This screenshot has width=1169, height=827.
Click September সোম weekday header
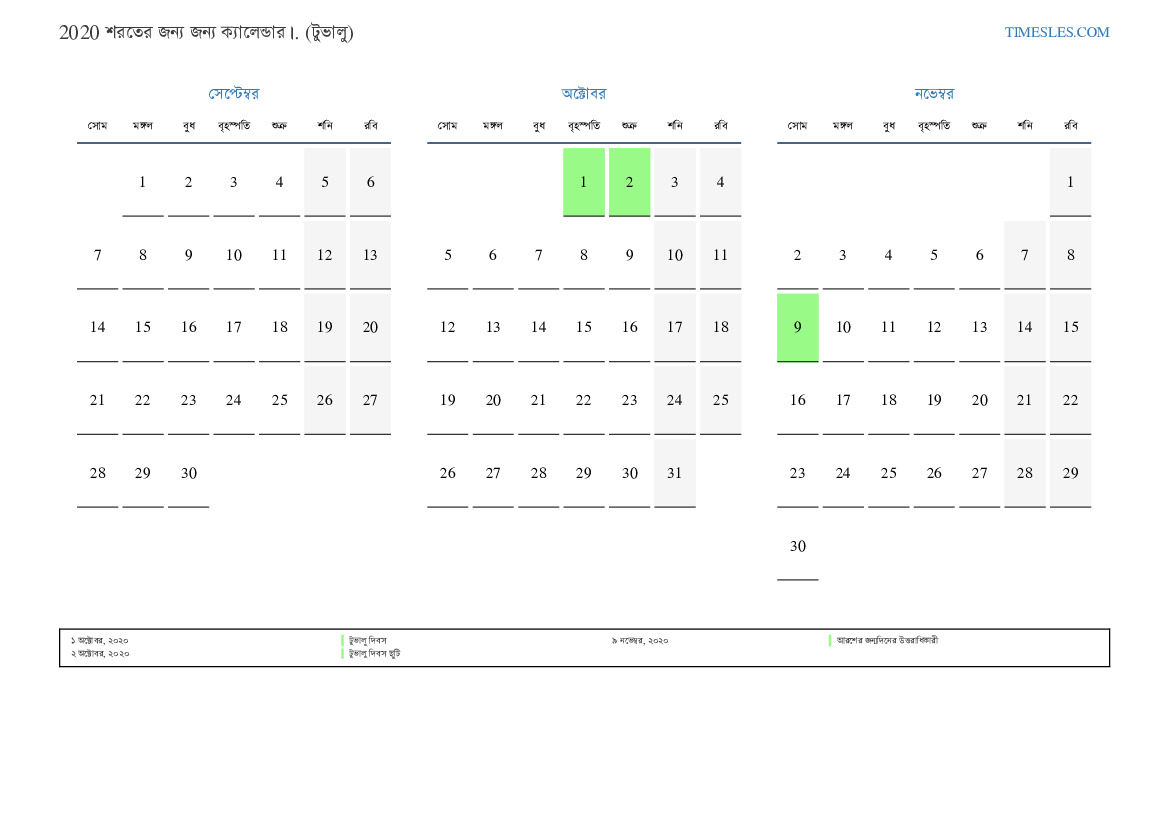point(98,125)
